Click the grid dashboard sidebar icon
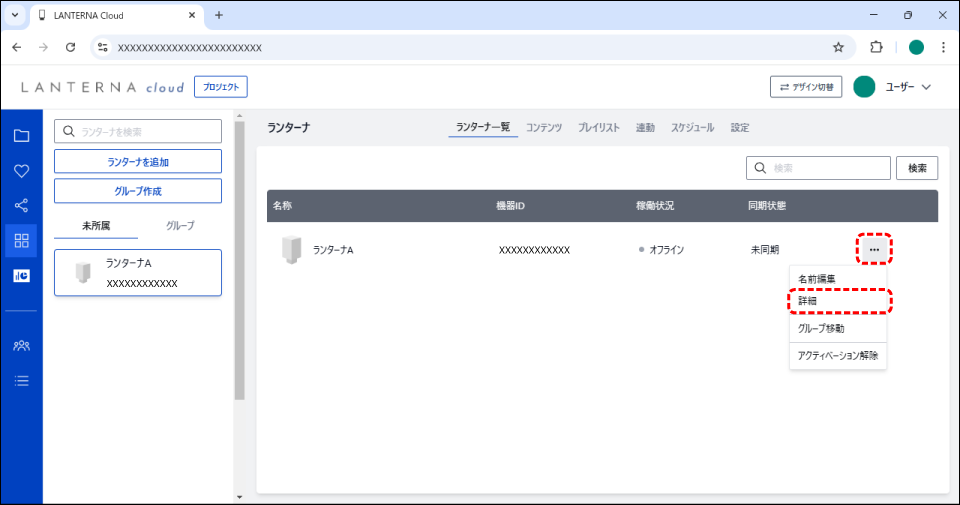The image size is (960, 505). click(x=21, y=241)
